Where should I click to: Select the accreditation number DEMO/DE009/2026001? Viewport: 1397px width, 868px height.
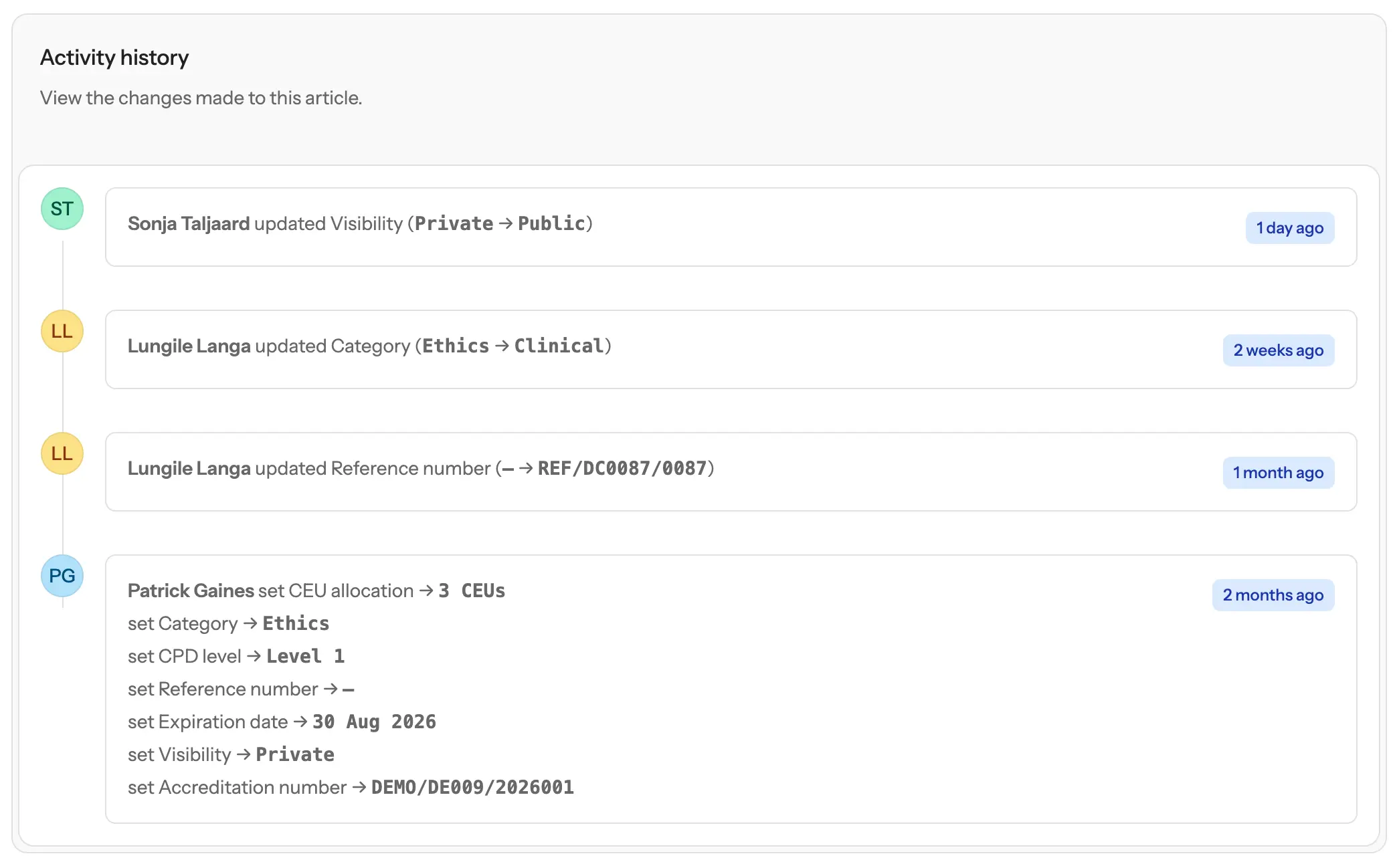tap(473, 787)
